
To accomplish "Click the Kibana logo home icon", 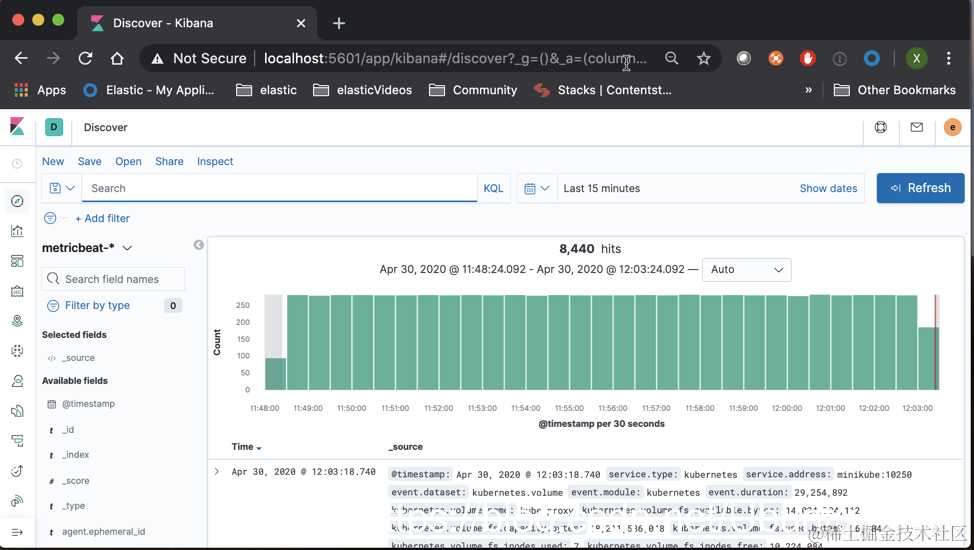I will (x=17, y=127).
